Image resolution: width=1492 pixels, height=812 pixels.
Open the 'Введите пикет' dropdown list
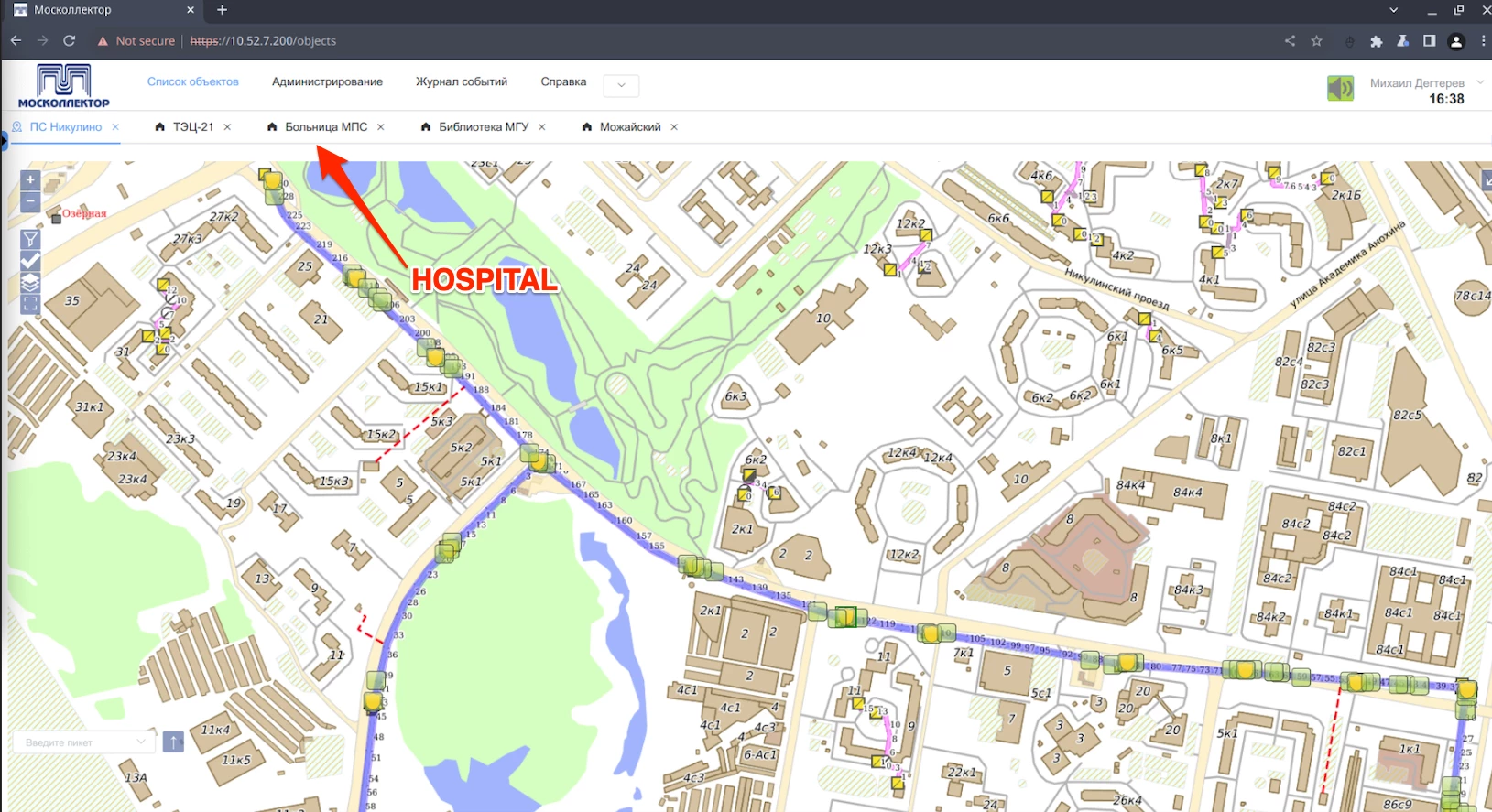pyautogui.click(x=141, y=742)
